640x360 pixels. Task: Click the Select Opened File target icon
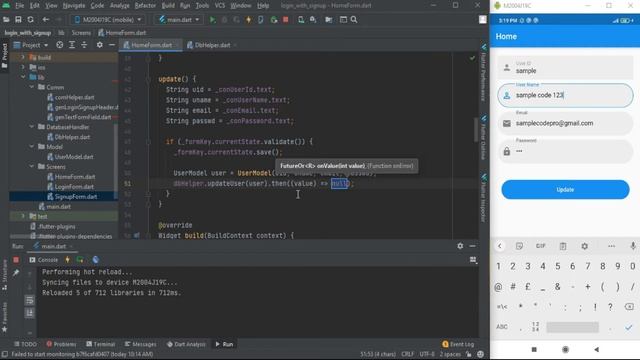click(x=60, y=45)
